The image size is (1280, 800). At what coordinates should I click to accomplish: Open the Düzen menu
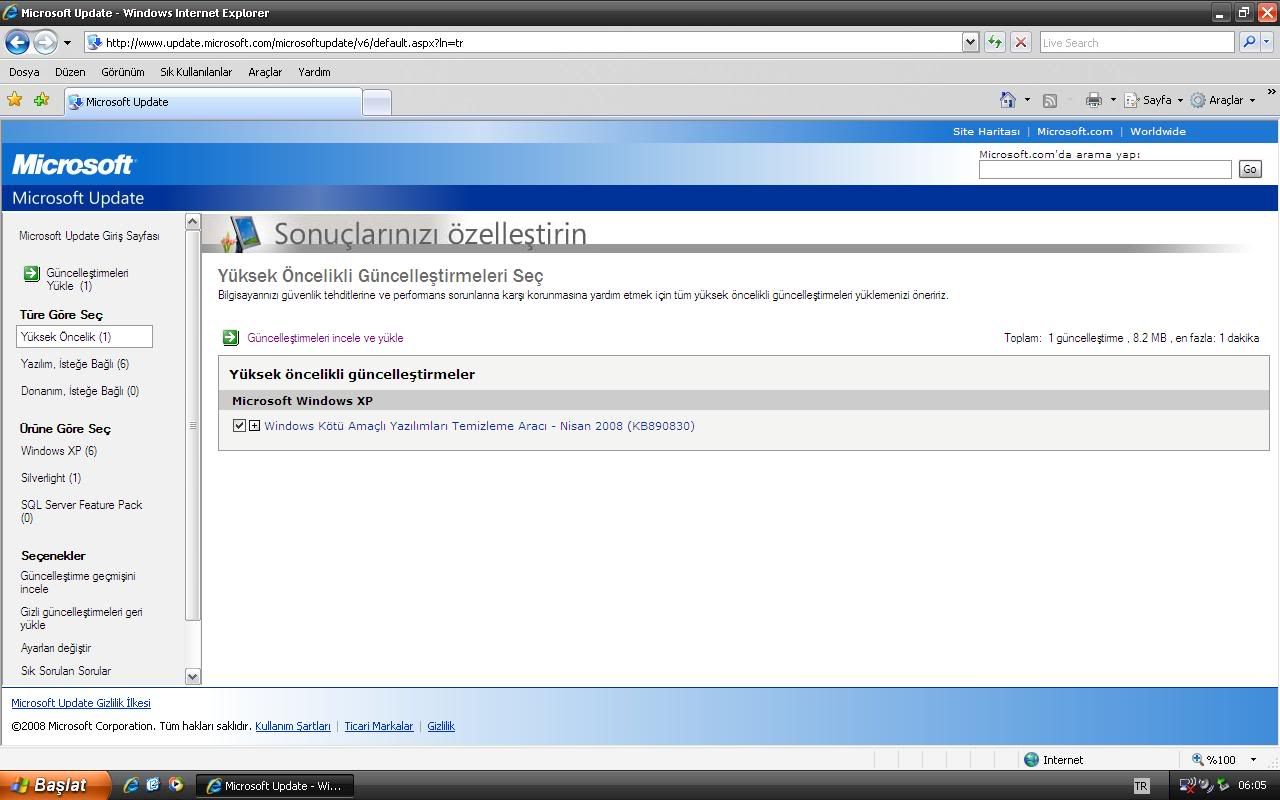point(70,72)
